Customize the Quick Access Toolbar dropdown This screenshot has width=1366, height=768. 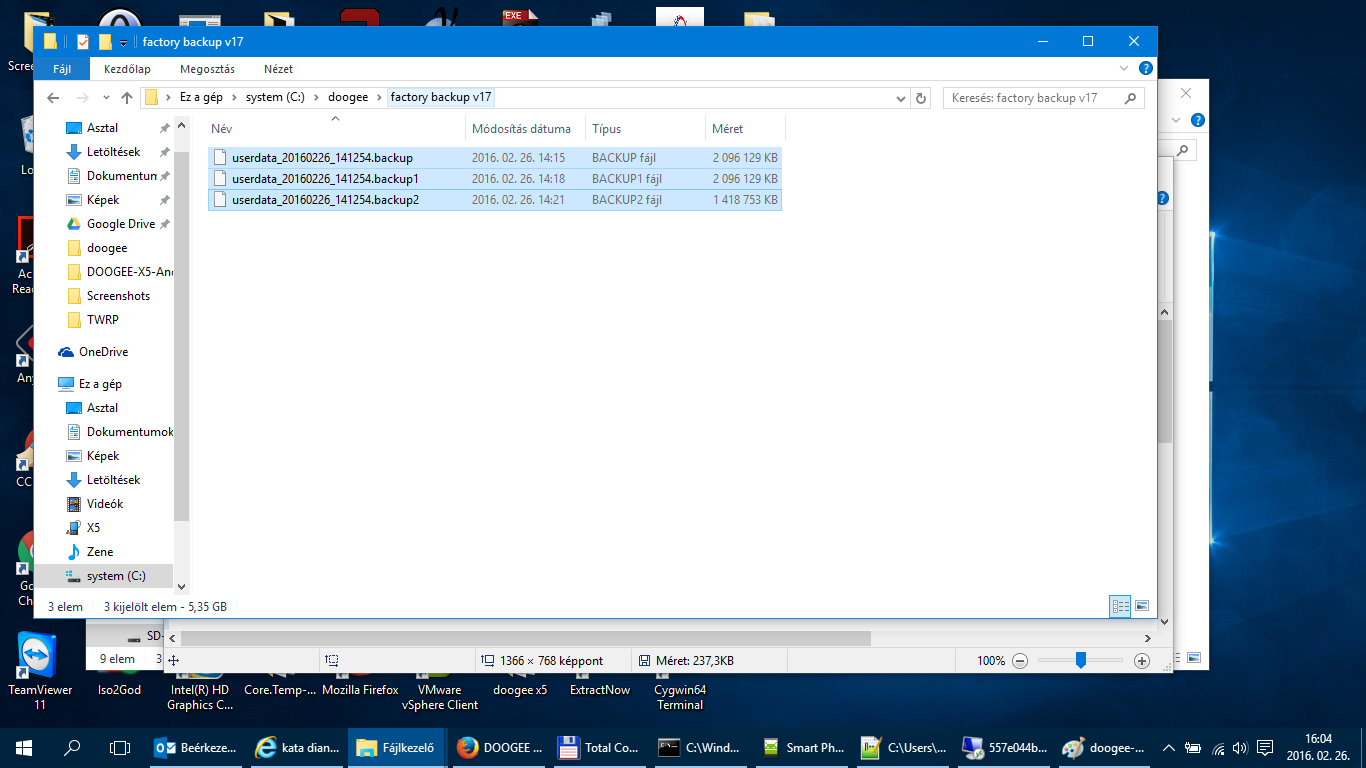[x=123, y=42]
